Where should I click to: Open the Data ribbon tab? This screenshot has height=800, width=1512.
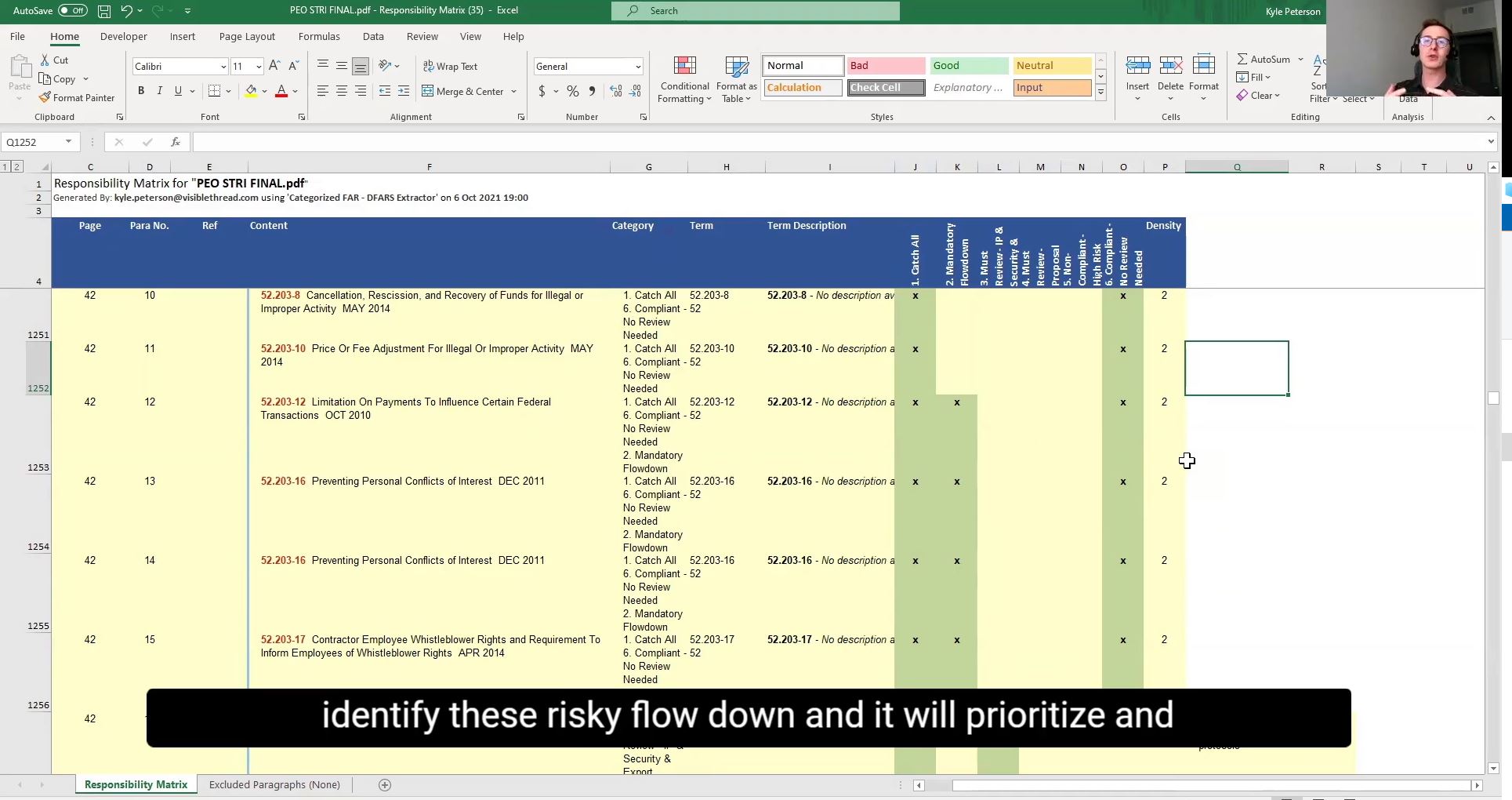[x=373, y=37]
